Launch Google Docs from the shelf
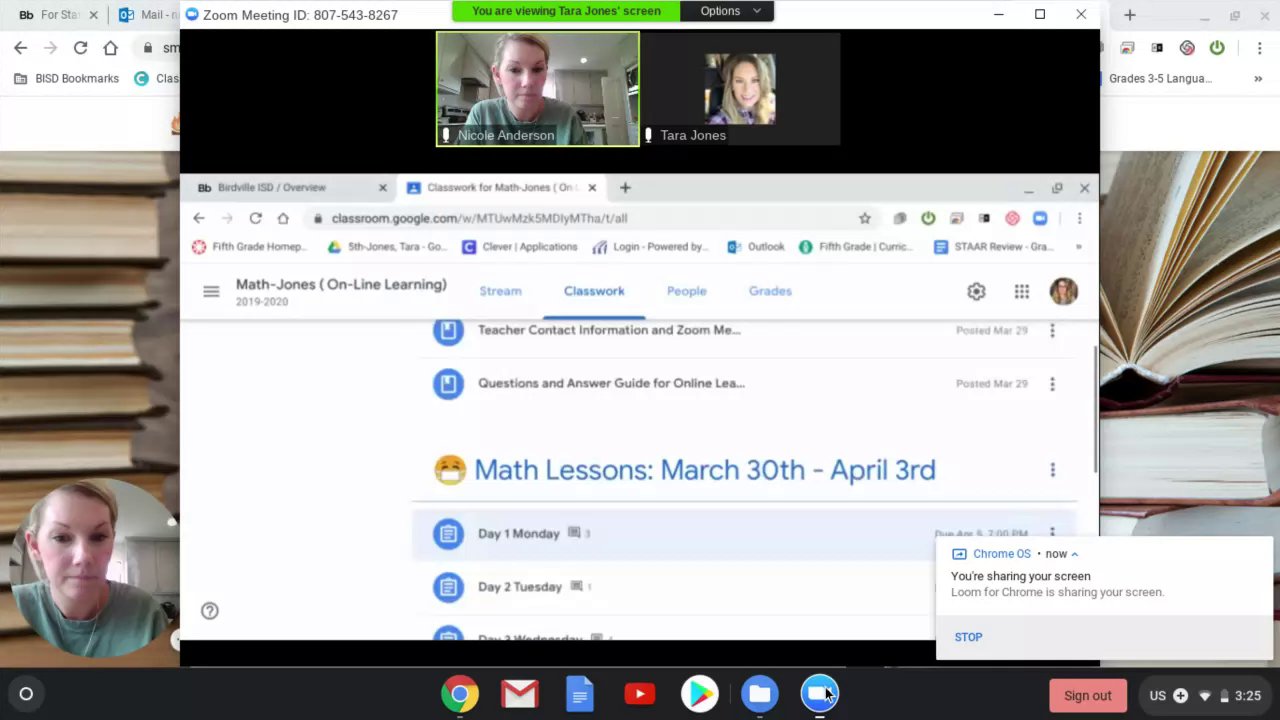Image resolution: width=1280 pixels, height=720 pixels. tap(580, 694)
